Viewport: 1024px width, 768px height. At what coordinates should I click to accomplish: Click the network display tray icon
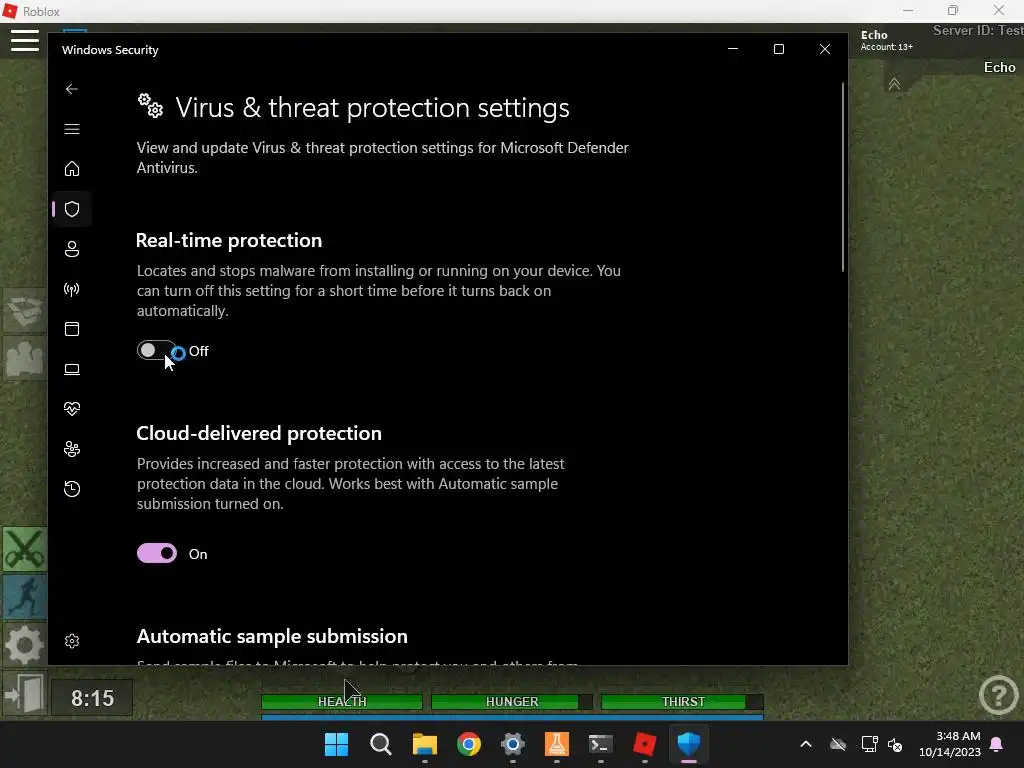click(869, 744)
